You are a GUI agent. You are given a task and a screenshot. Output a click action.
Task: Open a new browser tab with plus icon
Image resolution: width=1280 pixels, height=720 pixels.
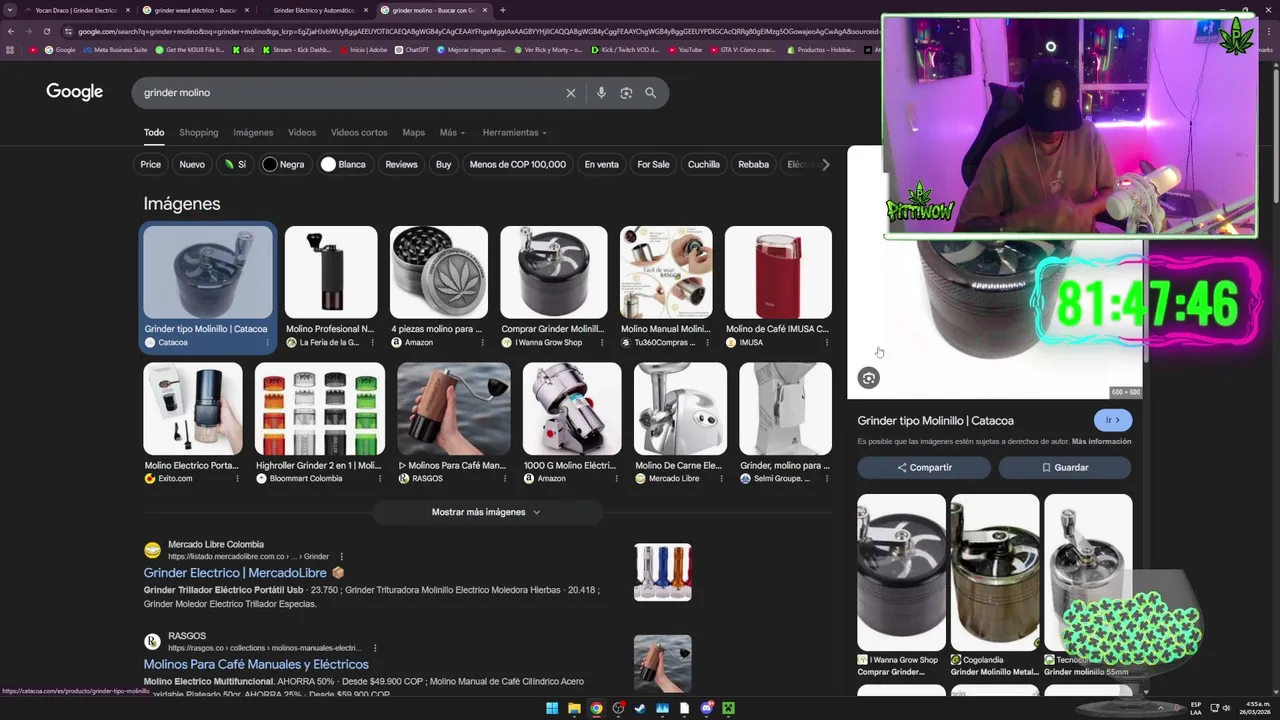tap(503, 10)
